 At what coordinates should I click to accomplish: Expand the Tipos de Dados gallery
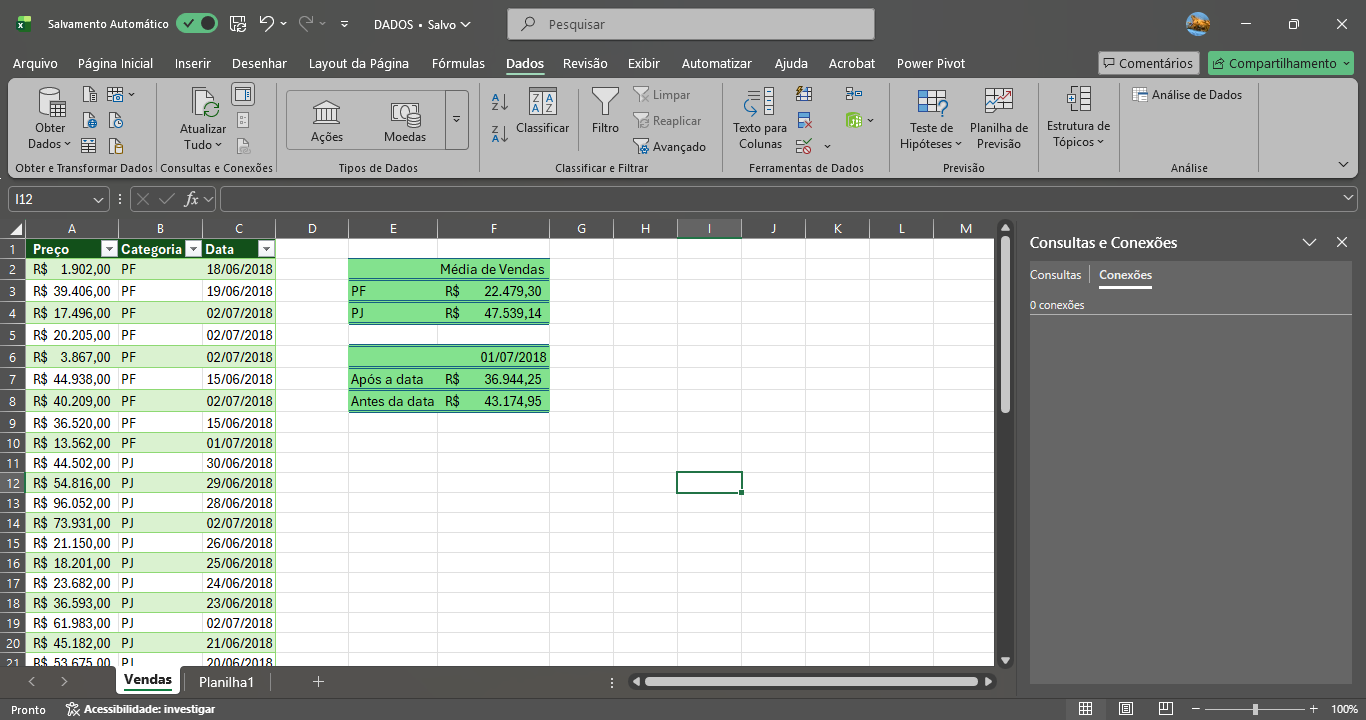click(456, 120)
